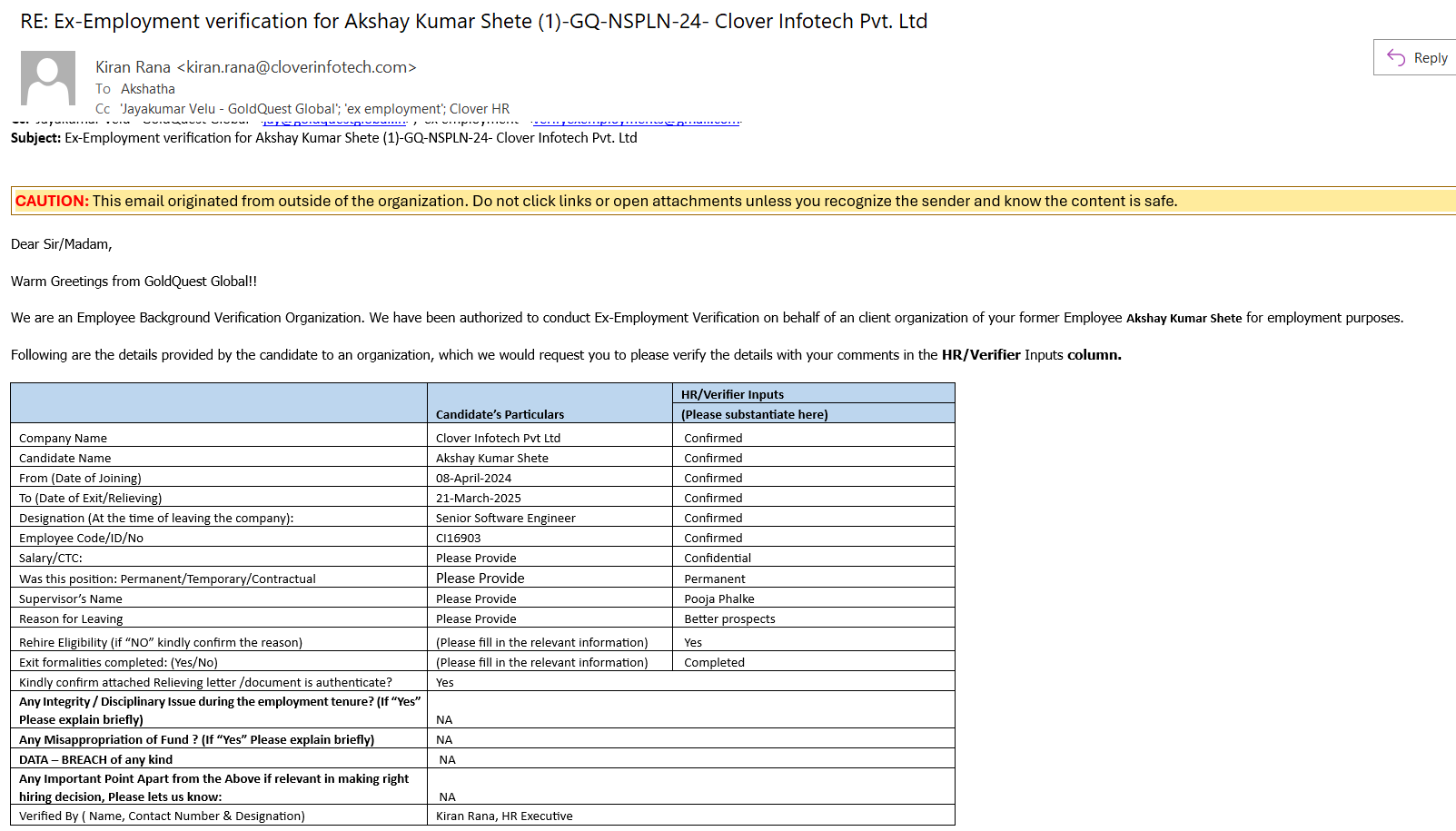Screen dimensions: 1456x831
Task: Click the sender's profile avatar picture
Action: pos(48,78)
